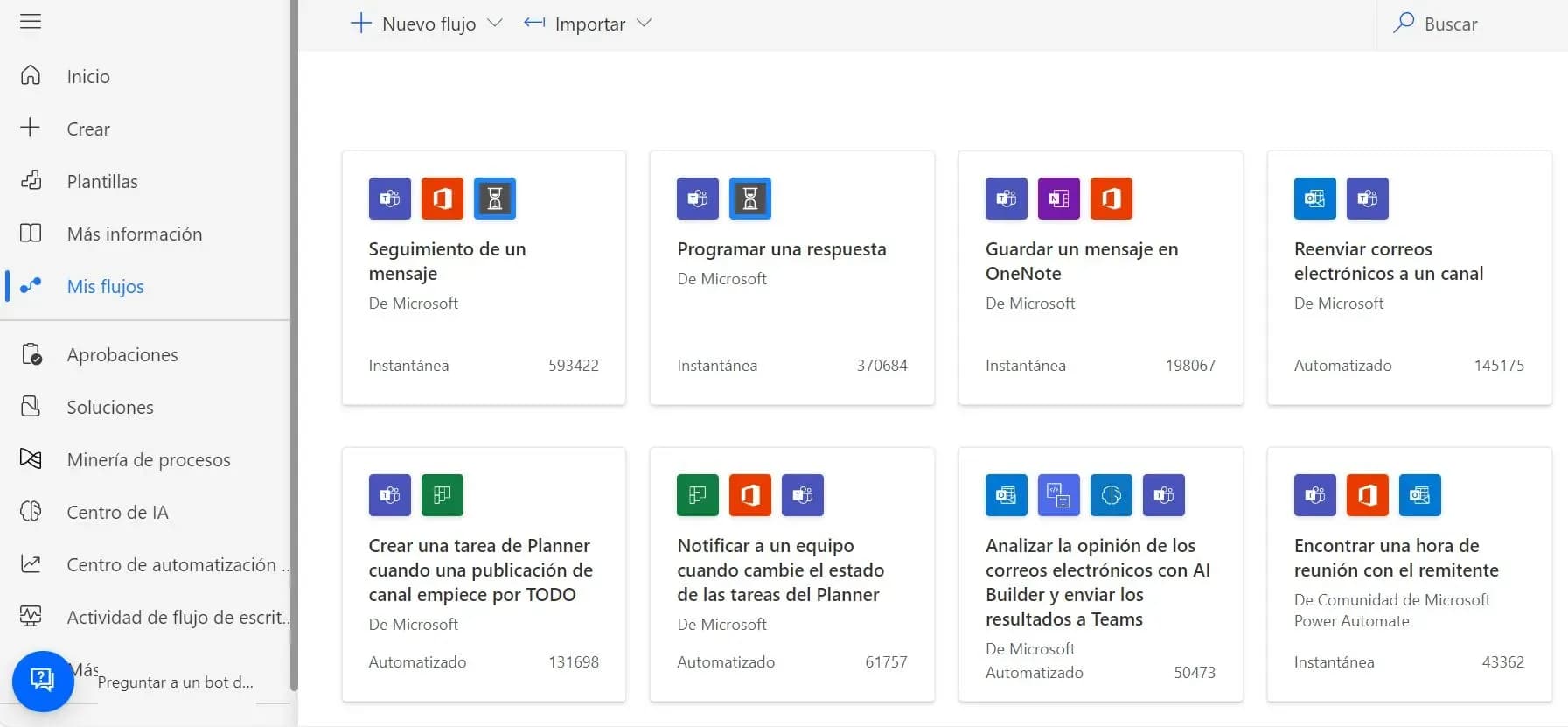Click the Nuevo flujo plus icon
Screen dimensions: 1568x727
click(361, 23)
